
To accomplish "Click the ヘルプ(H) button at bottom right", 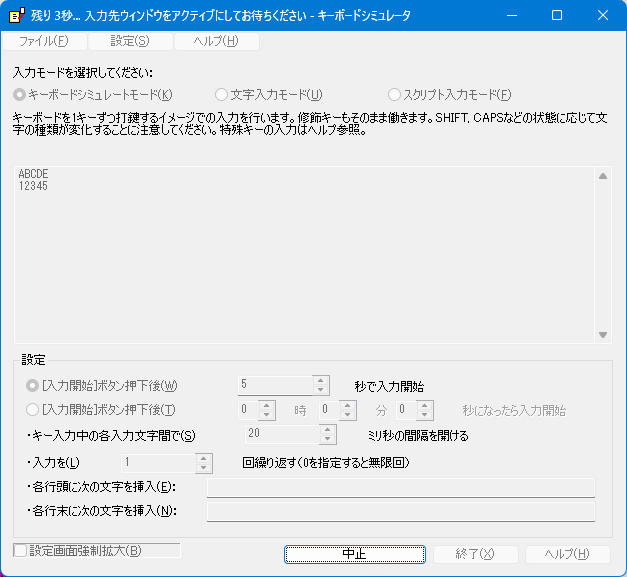I will click(x=567, y=554).
